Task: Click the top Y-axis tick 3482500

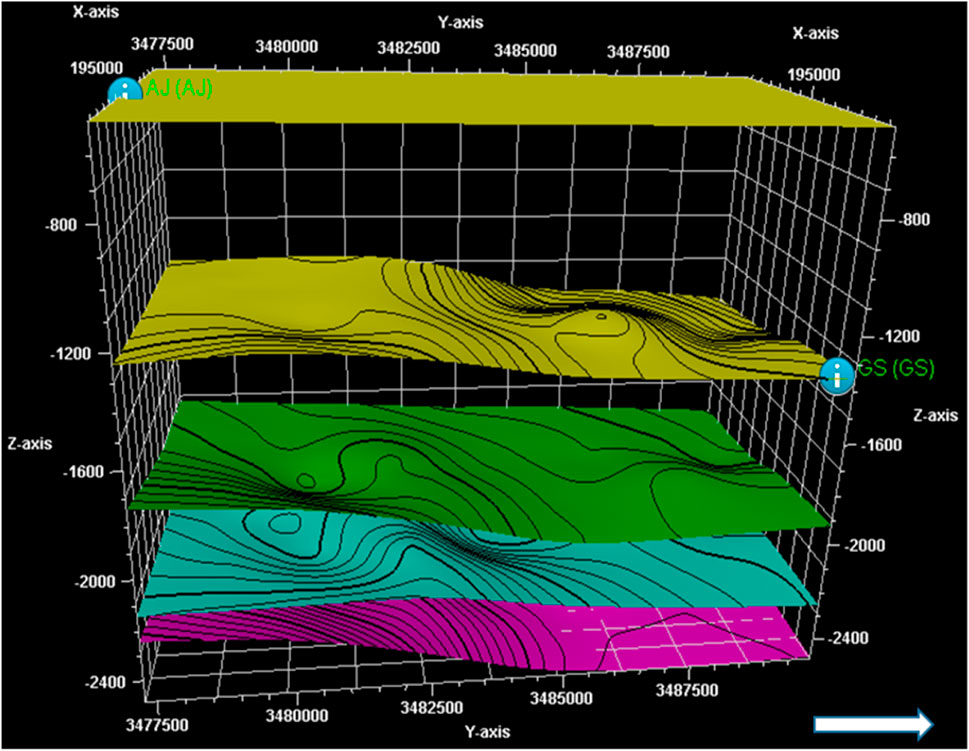Action: pos(408,48)
